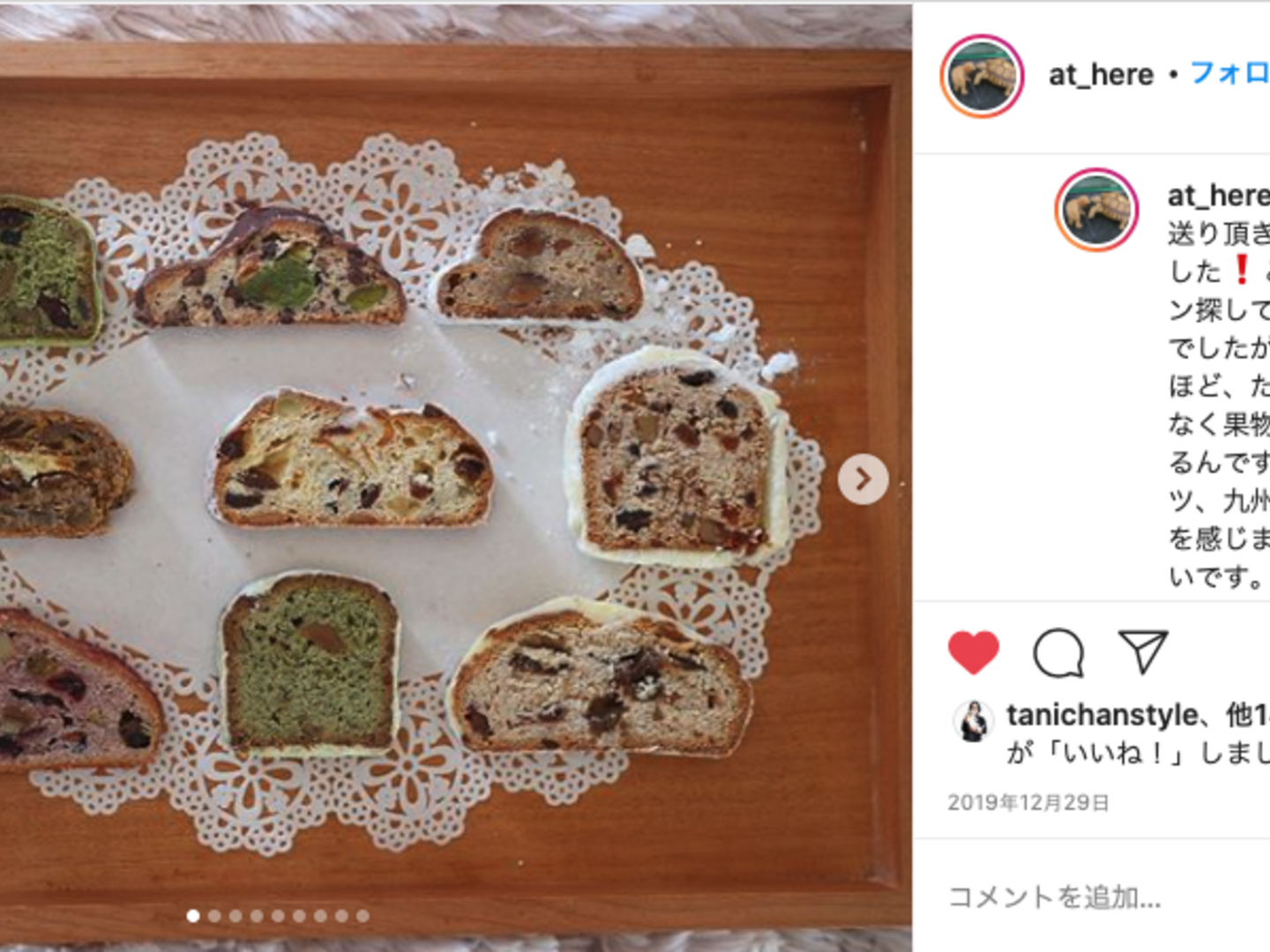Viewport: 1270px width, 952px height.
Task: Open at_here profile picture in header
Action: 982,76
